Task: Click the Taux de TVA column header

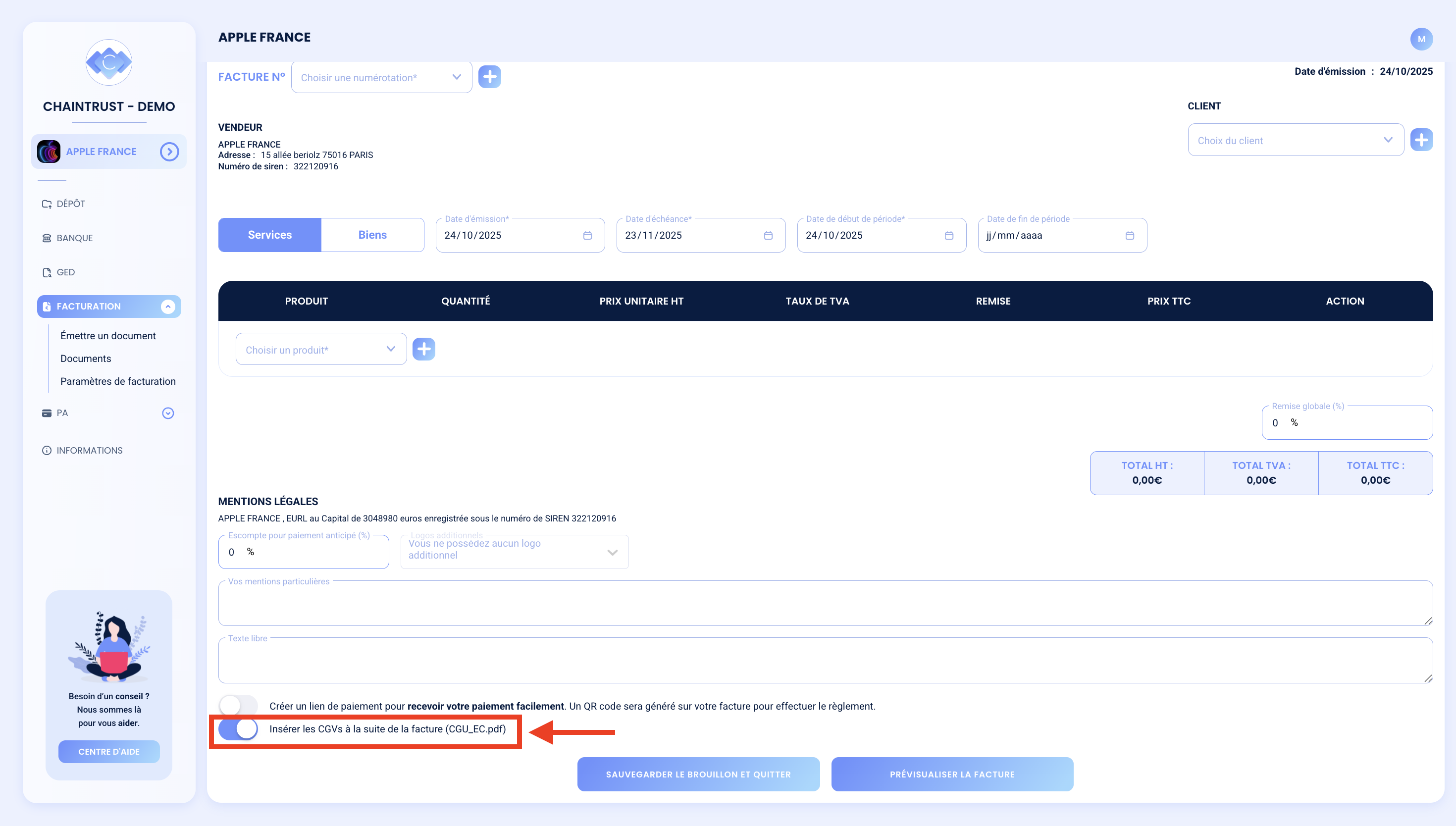Action: tap(817, 301)
